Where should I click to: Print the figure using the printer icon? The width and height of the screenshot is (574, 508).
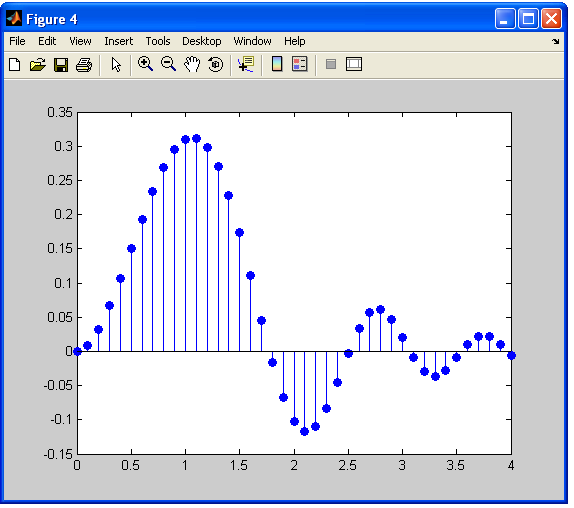pyautogui.click(x=84, y=65)
